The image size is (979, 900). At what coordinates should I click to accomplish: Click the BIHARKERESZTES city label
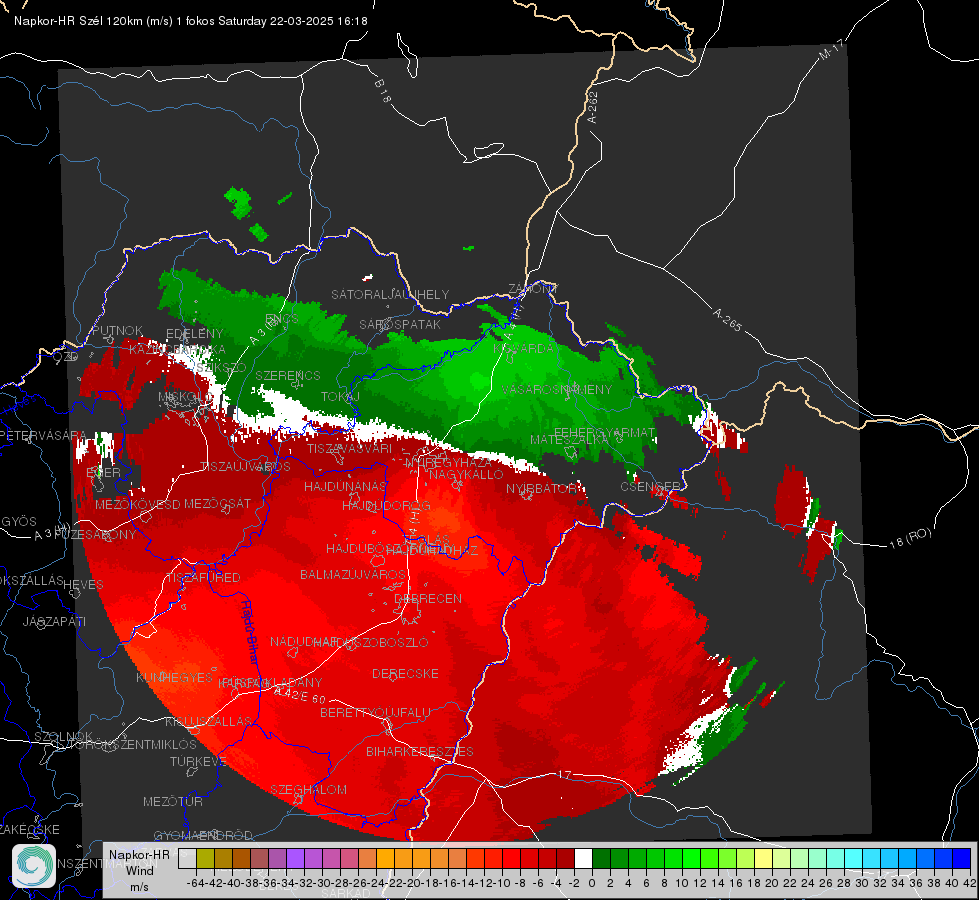(x=420, y=751)
